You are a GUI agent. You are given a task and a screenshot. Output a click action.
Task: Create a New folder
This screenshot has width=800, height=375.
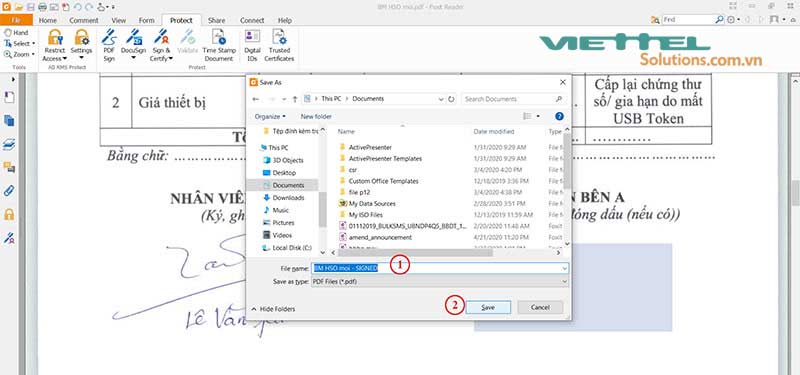coord(316,116)
